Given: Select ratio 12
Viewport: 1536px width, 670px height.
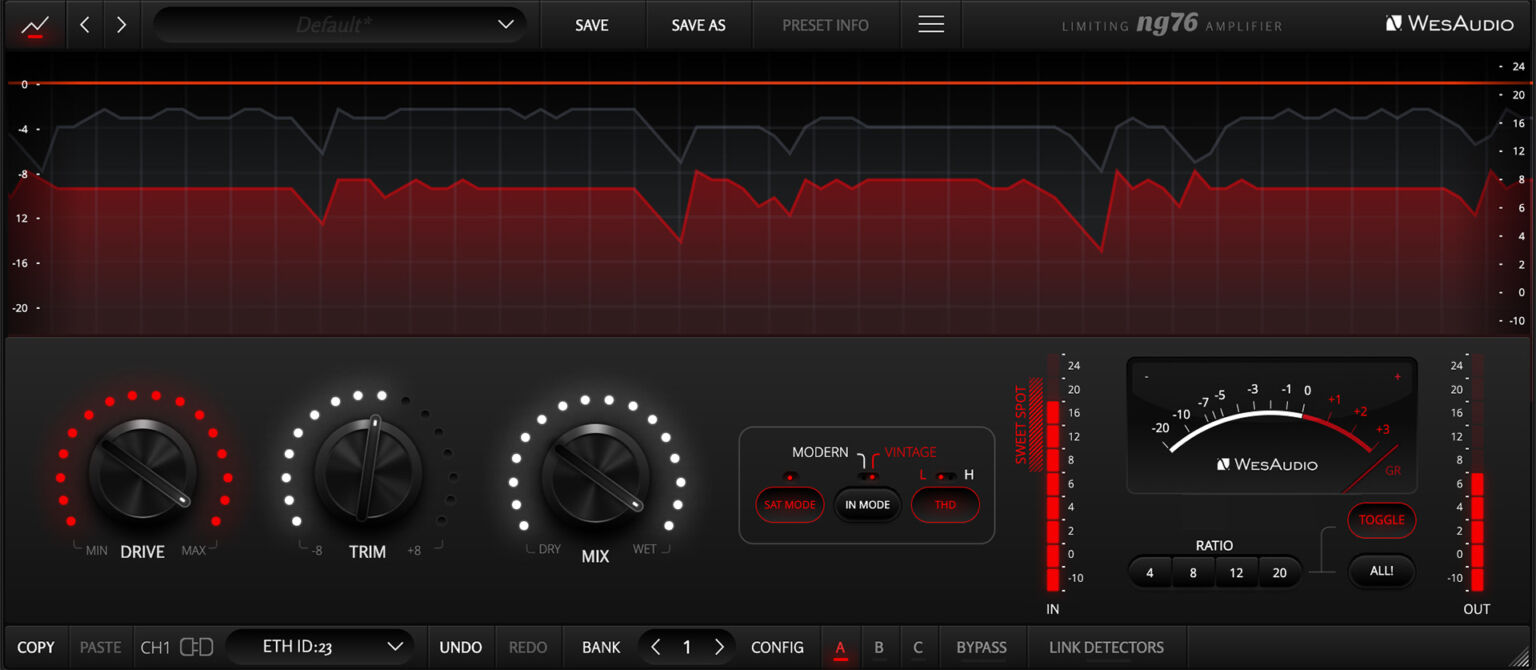Looking at the screenshot, I should click(x=1237, y=573).
